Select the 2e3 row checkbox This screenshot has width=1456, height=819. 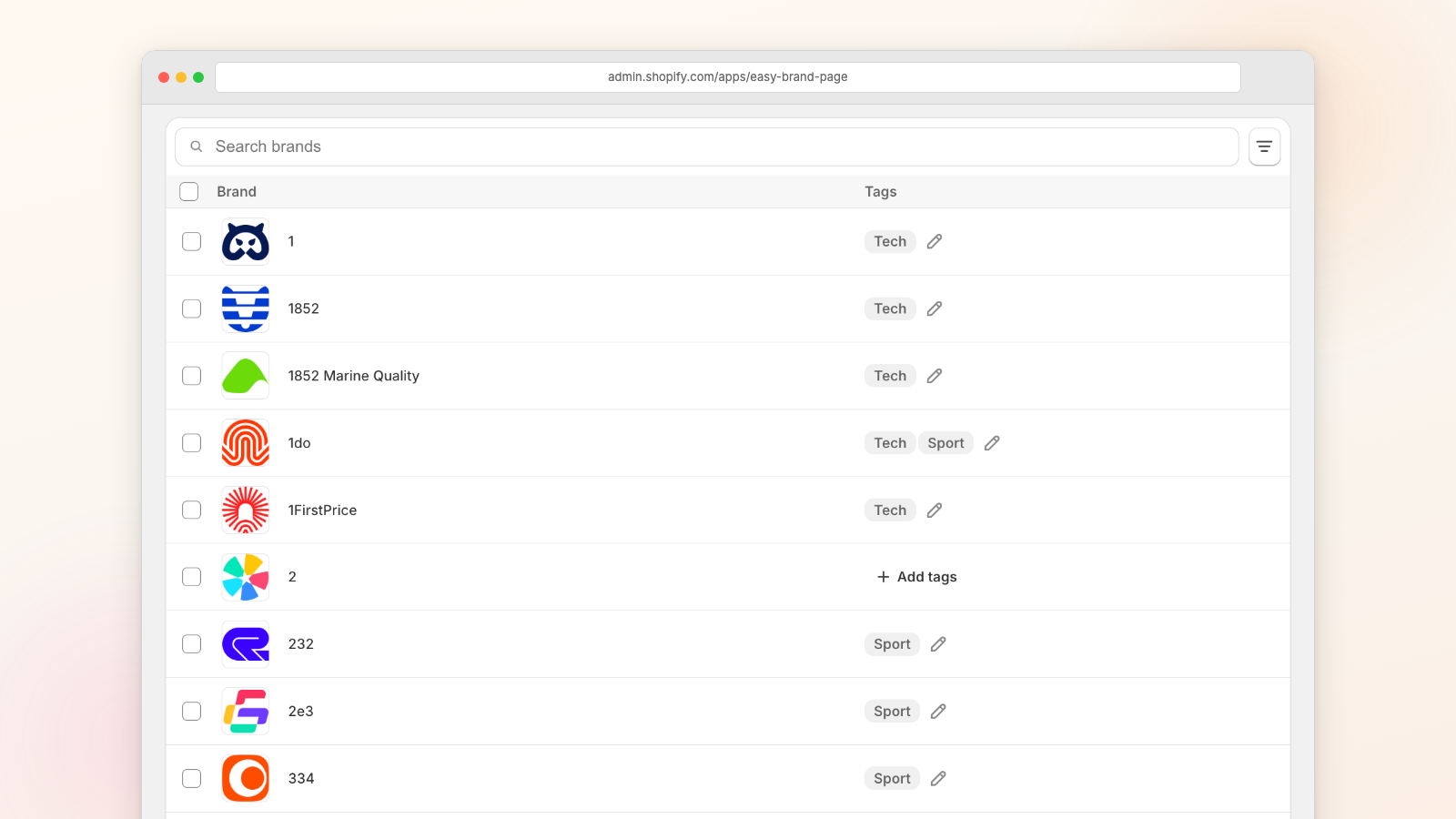point(191,712)
